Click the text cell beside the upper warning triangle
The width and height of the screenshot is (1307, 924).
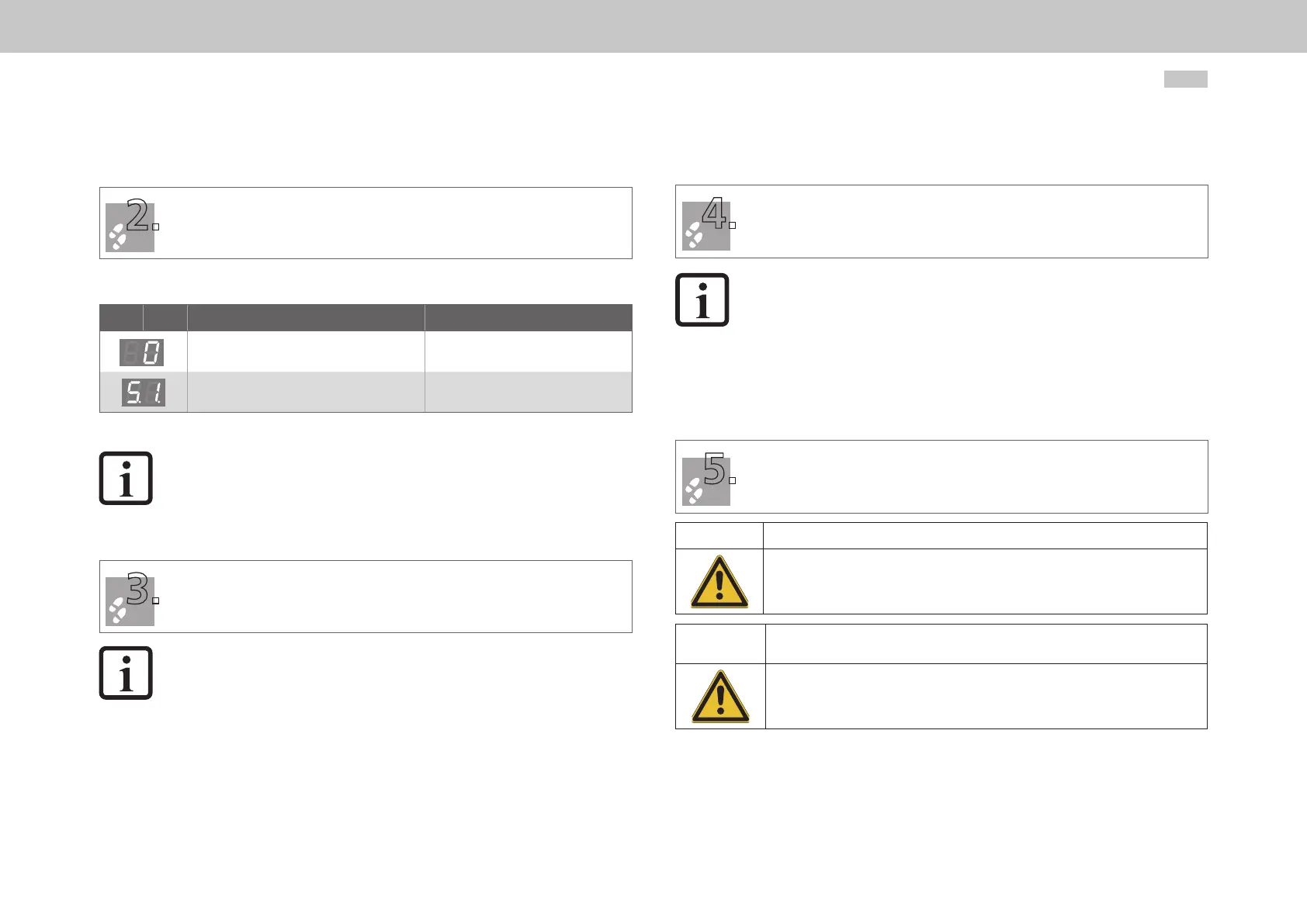pyautogui.click(x=986, y=581)
